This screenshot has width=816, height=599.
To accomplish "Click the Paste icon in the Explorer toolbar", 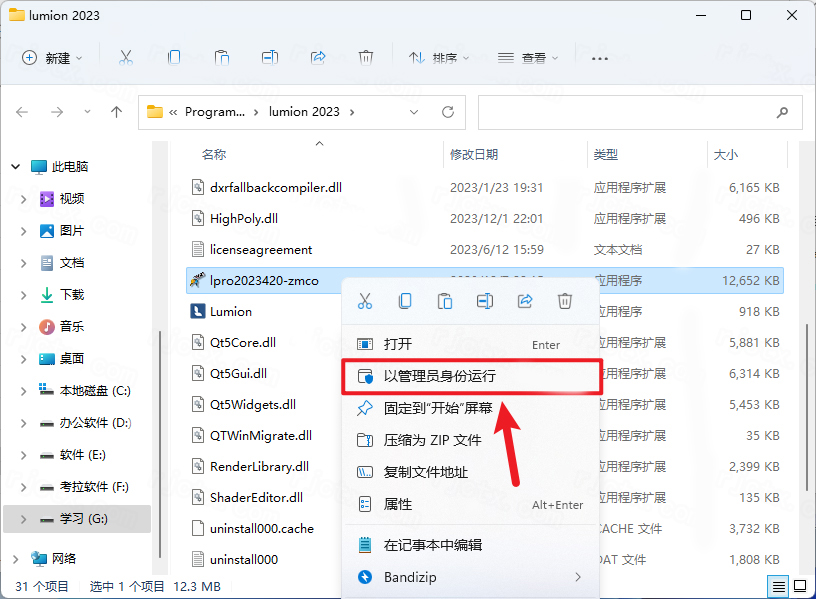I will [222, 57].
